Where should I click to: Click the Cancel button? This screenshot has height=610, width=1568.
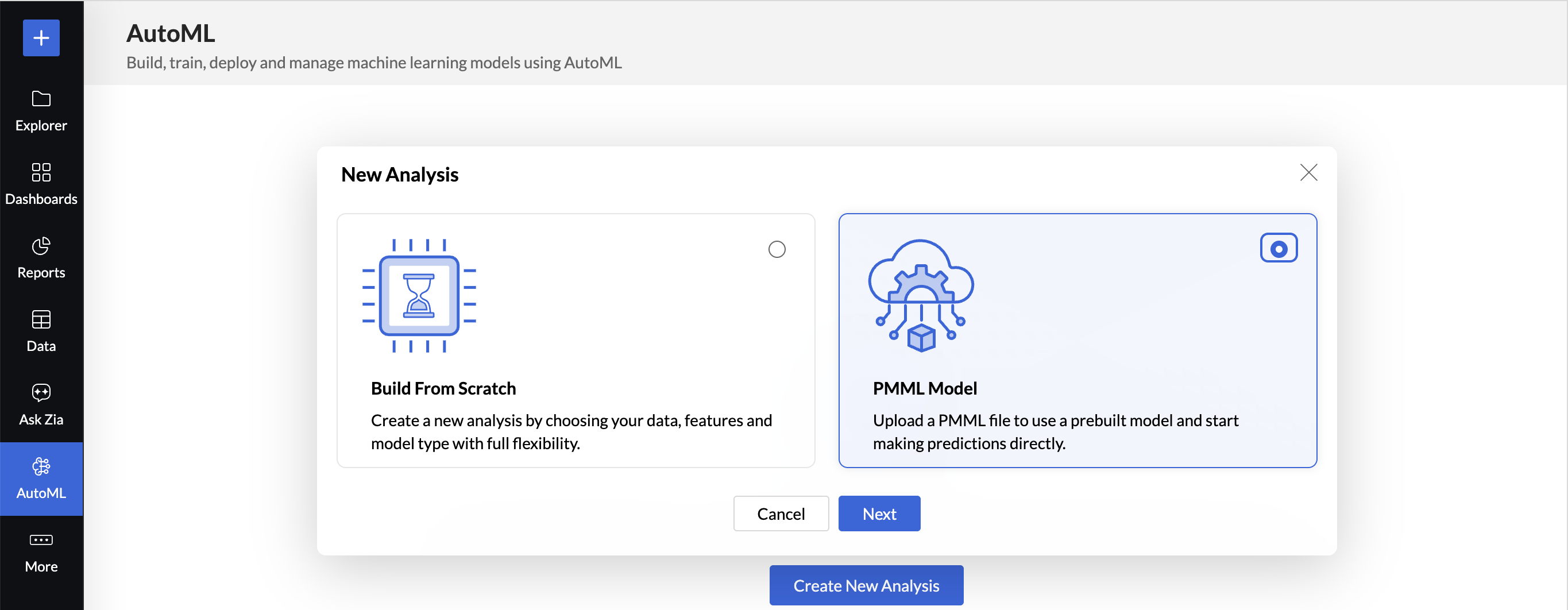781,514
